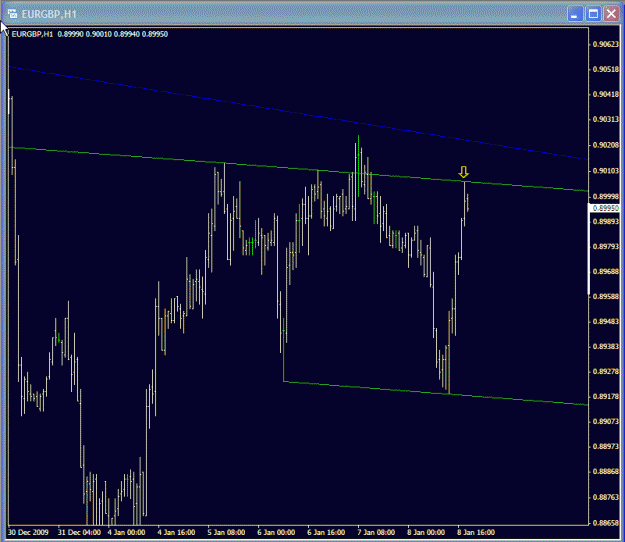Click price scale value 0.88868
This screenshot has height=542, width=625.
pyautogui.click(x=605, y=471)
